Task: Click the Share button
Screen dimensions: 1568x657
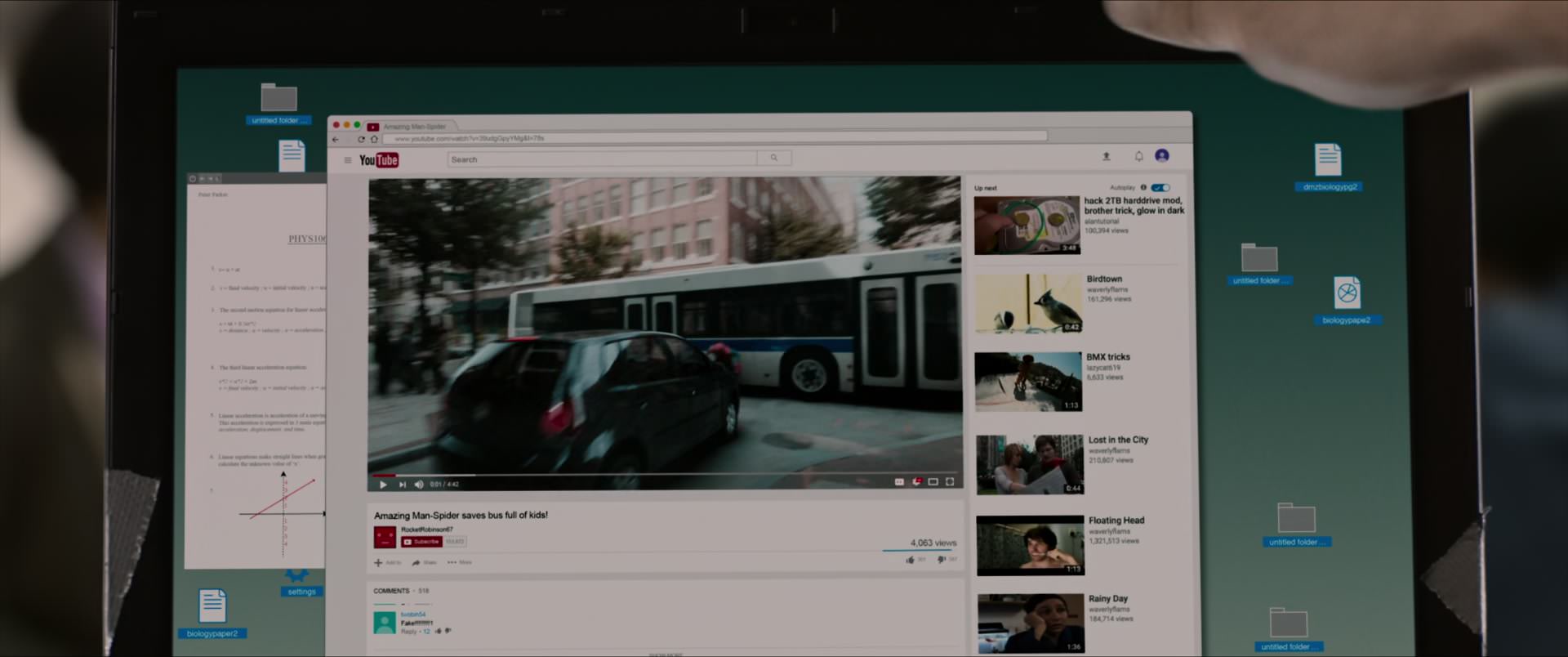Action: click(425, 562)
